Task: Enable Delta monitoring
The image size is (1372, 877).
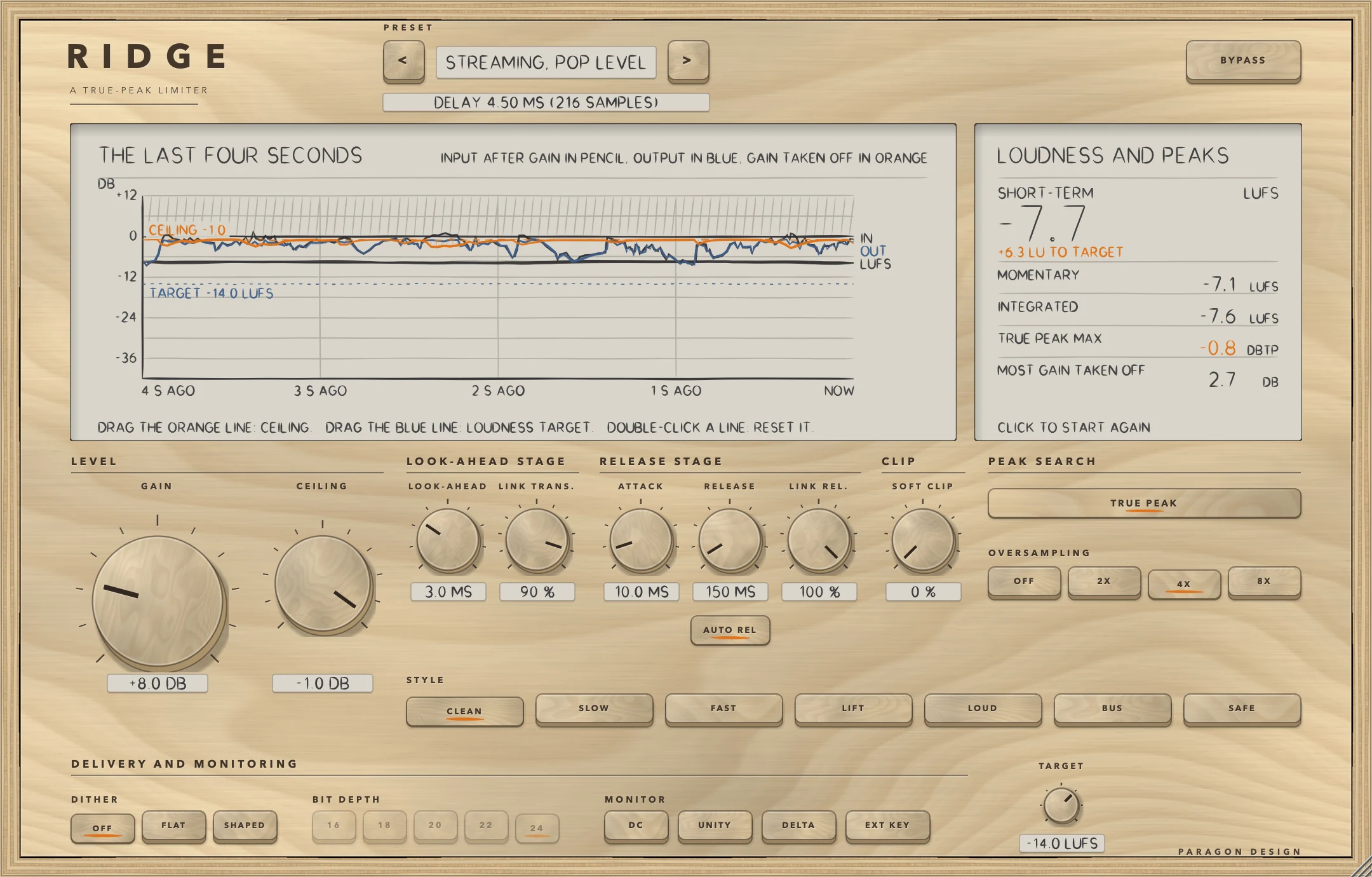Action: [x=798, y=826]
